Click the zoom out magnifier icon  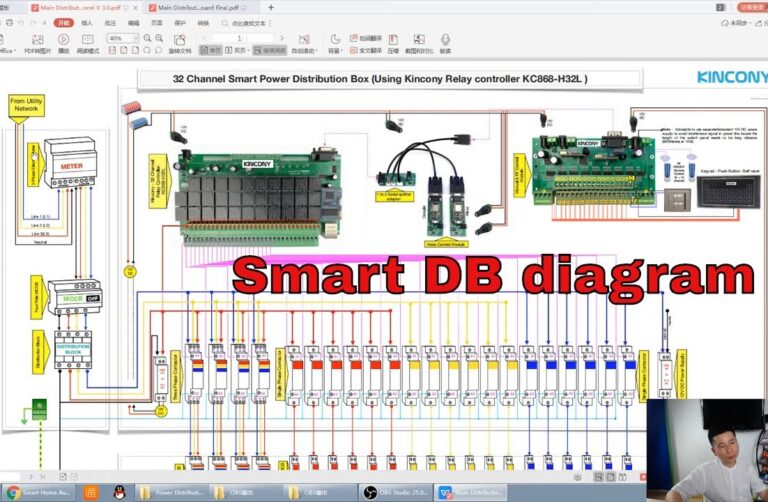[x=147, y=38]
